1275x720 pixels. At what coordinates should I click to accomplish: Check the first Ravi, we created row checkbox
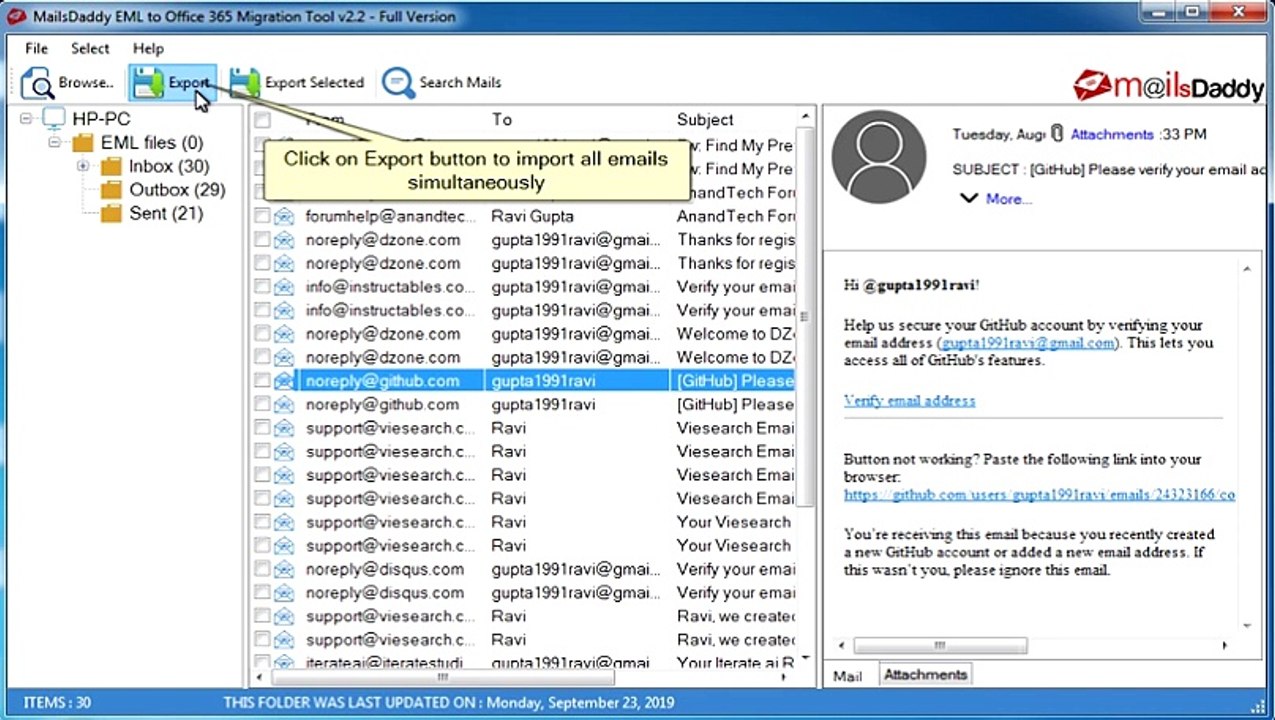(x=262, y=616)
